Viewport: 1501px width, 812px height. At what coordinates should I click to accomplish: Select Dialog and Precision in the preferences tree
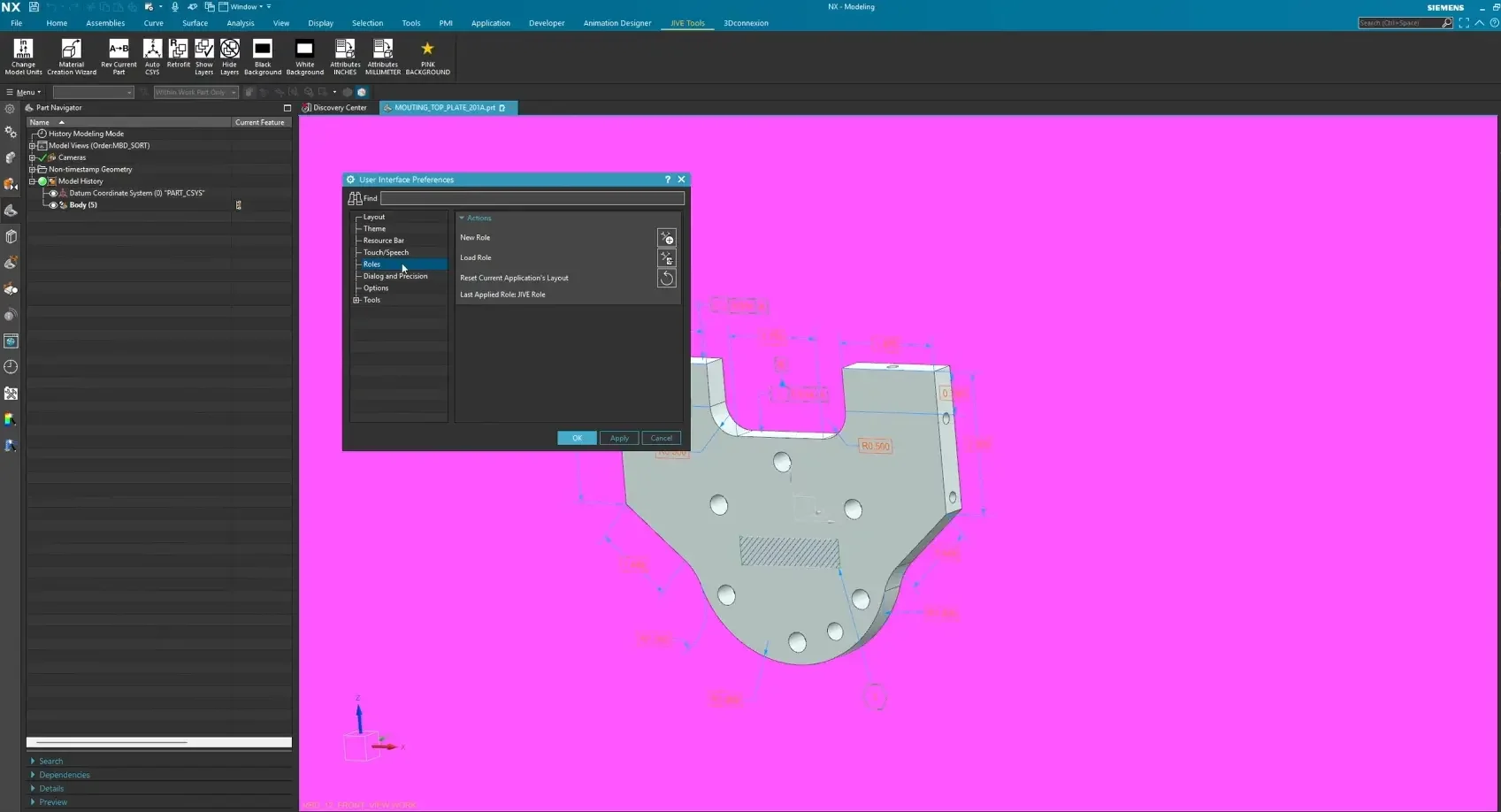point(395,277)
